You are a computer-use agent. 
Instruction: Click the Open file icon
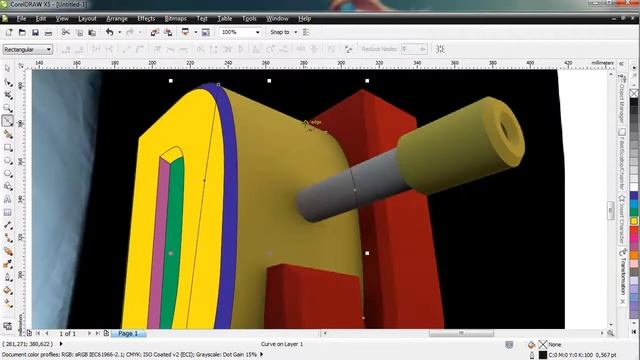[x=22, y=32]
